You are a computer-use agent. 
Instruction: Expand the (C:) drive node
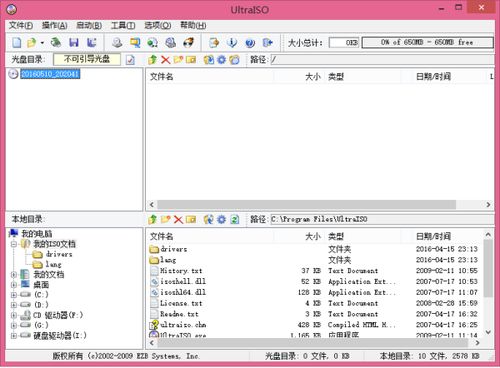pos(14,295)
